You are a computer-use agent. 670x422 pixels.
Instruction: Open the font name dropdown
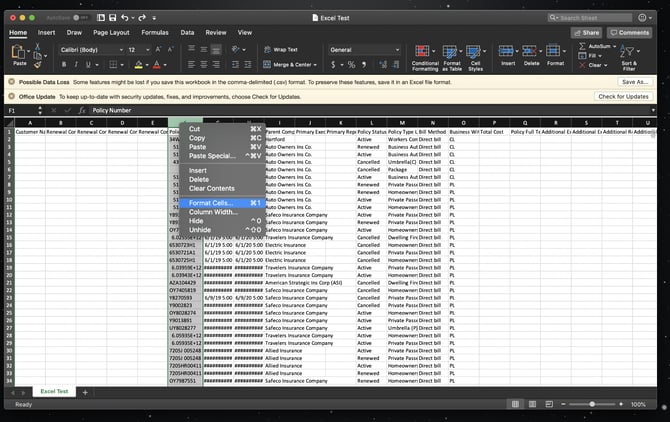pyautogui.click(x=121, y=50)
